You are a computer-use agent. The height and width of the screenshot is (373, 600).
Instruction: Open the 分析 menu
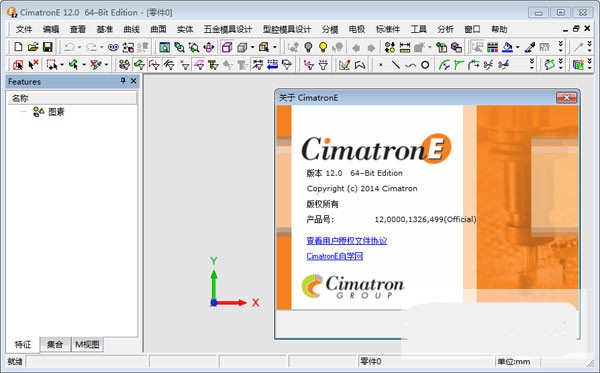(x=445, y=29)
